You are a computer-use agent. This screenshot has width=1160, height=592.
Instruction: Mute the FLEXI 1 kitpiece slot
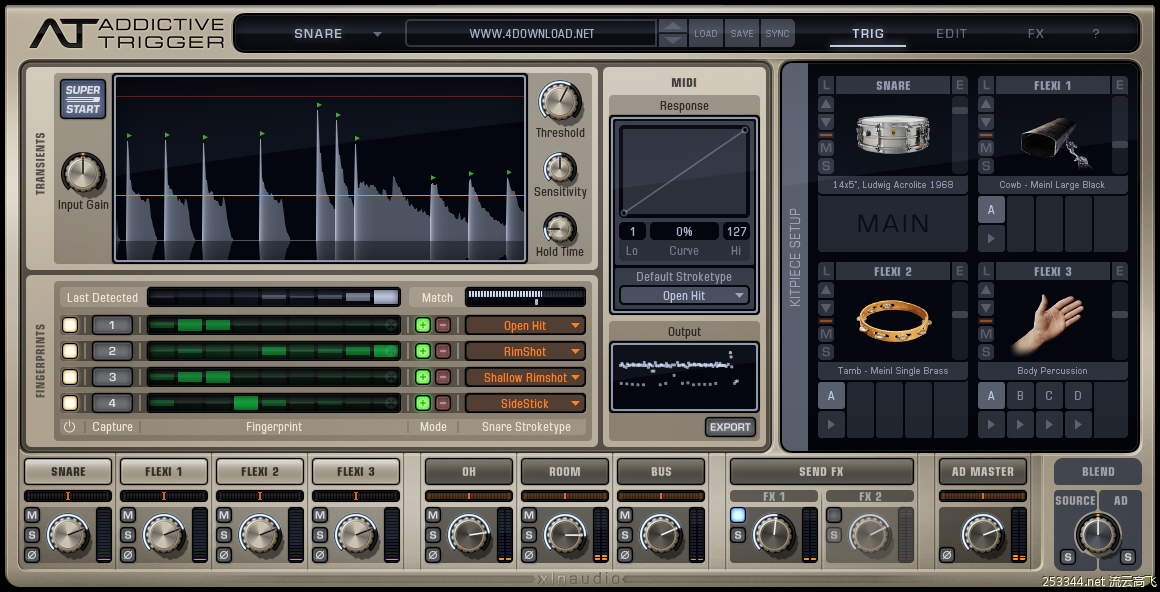(x=985, y=147)
